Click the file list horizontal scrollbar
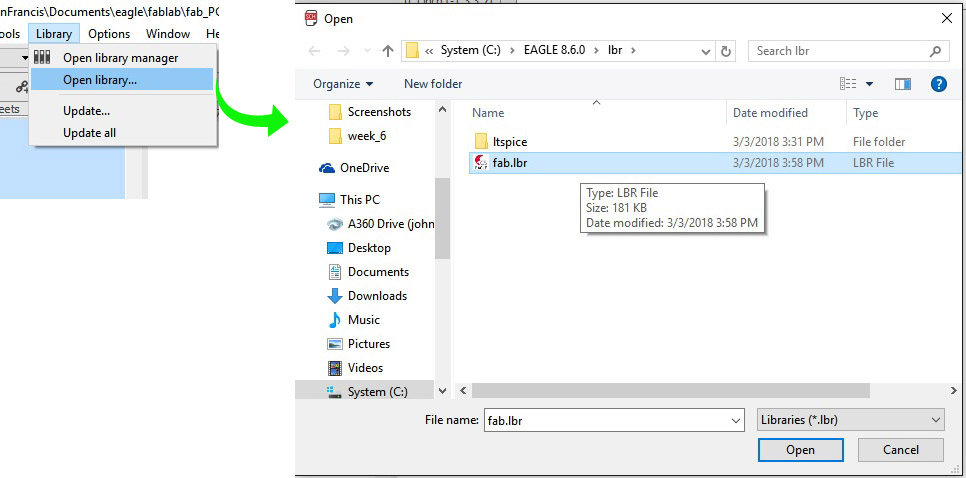This screenshot has width=966, height=478. [x=670, y=391]
